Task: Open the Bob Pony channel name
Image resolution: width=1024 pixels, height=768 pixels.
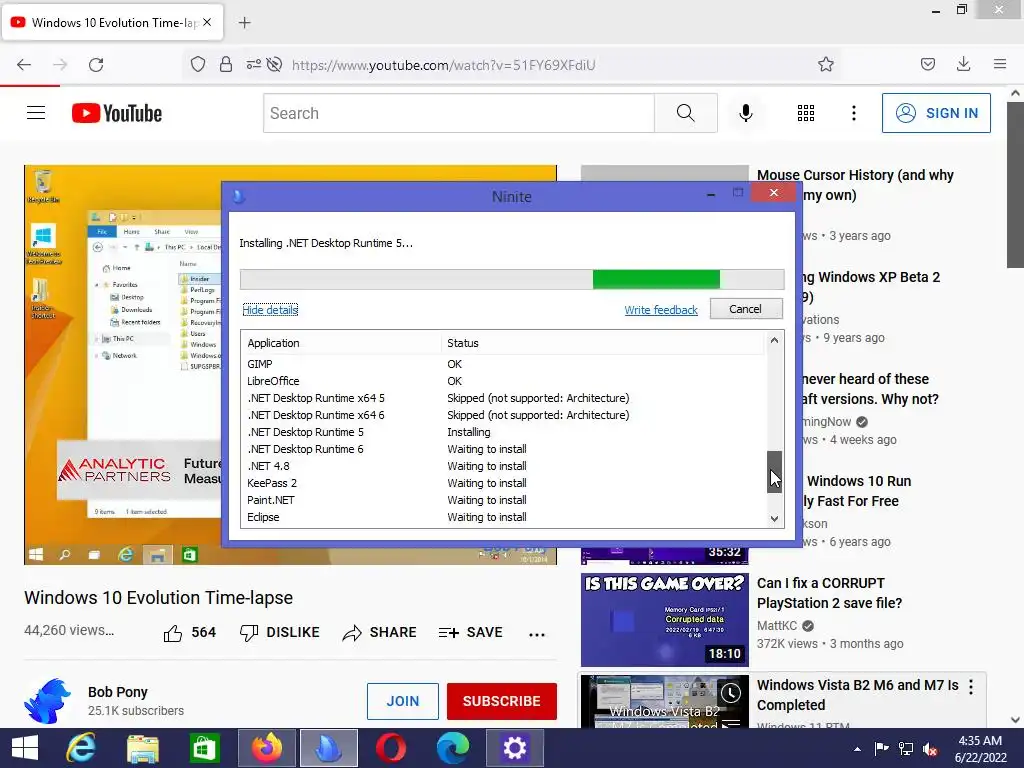Action: tap(118, 692)
